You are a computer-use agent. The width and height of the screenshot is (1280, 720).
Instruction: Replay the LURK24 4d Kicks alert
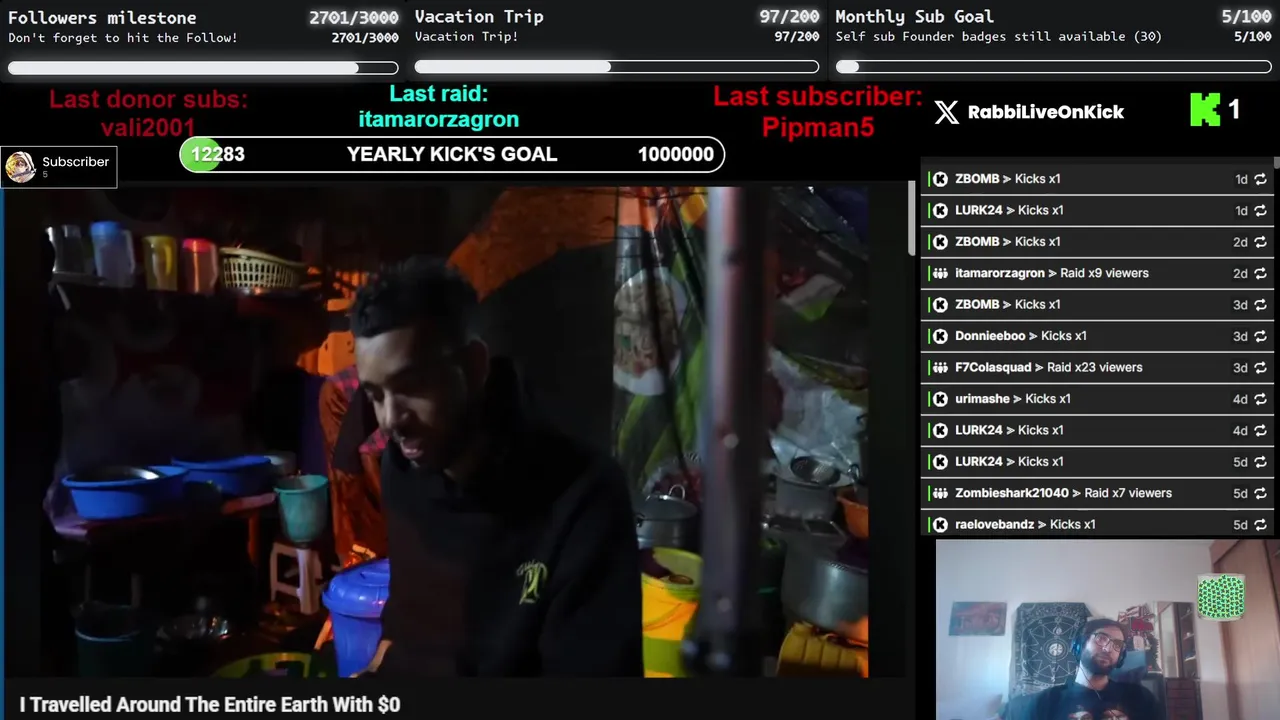[x=1260, y=430]
